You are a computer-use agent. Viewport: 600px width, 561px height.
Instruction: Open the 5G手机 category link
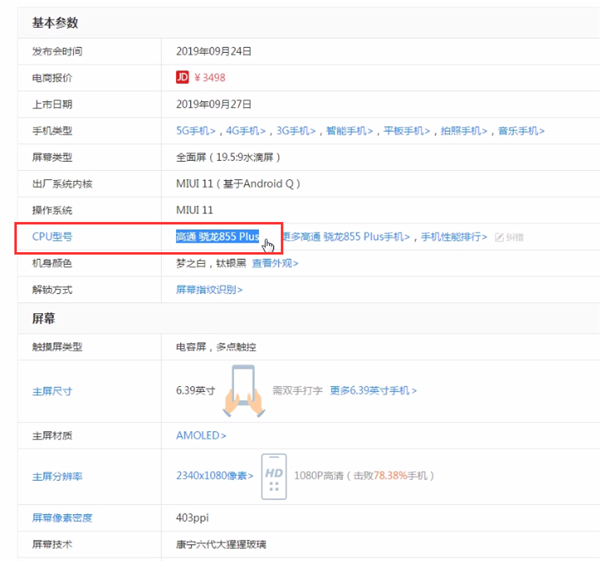(x=196, y=131)
